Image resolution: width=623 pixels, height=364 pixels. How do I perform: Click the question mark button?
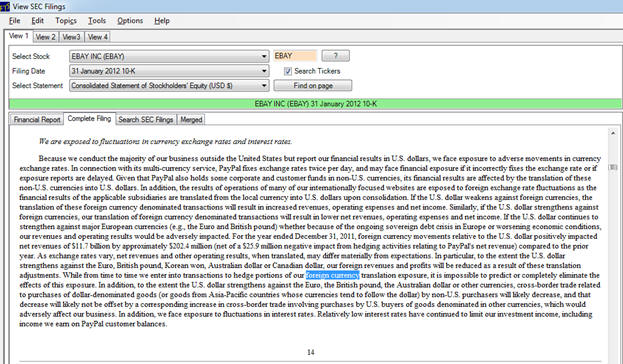(336, 56)
